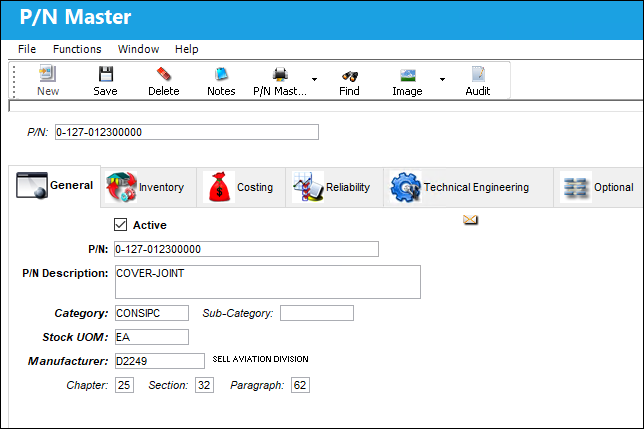
Task: Switch to the Optional tab
Action: 598,187
